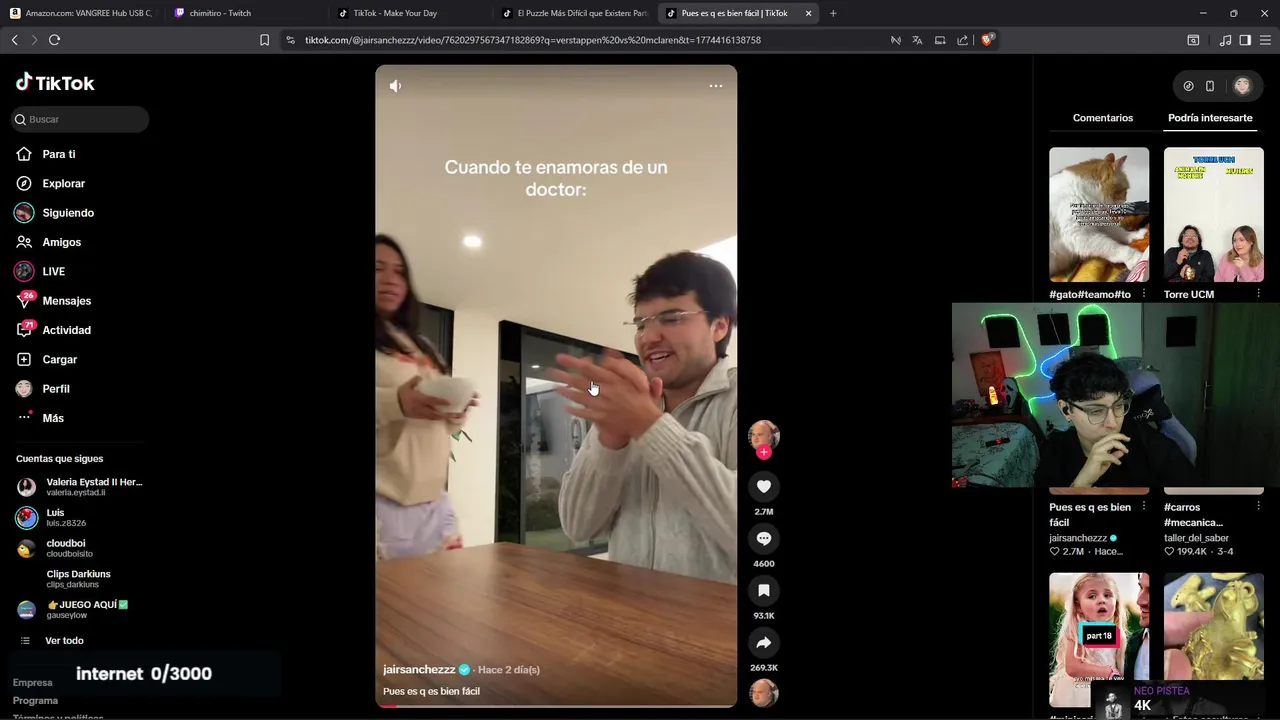This screenshot has width=1280, height=720.
Task: Toggle the browser sidebar panel
Action: coord(1245,40)
